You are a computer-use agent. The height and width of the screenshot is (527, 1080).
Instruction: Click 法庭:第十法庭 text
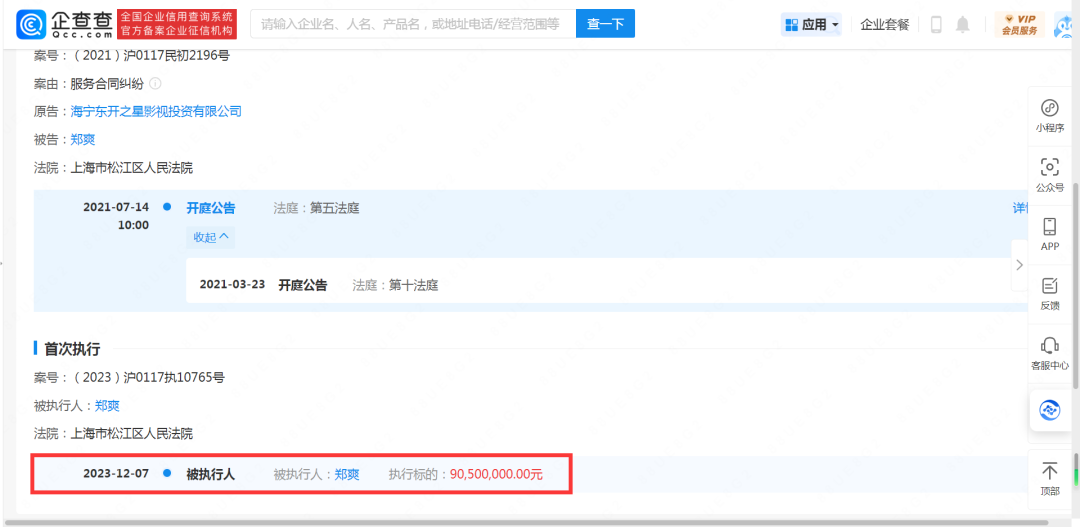[395, 285]
